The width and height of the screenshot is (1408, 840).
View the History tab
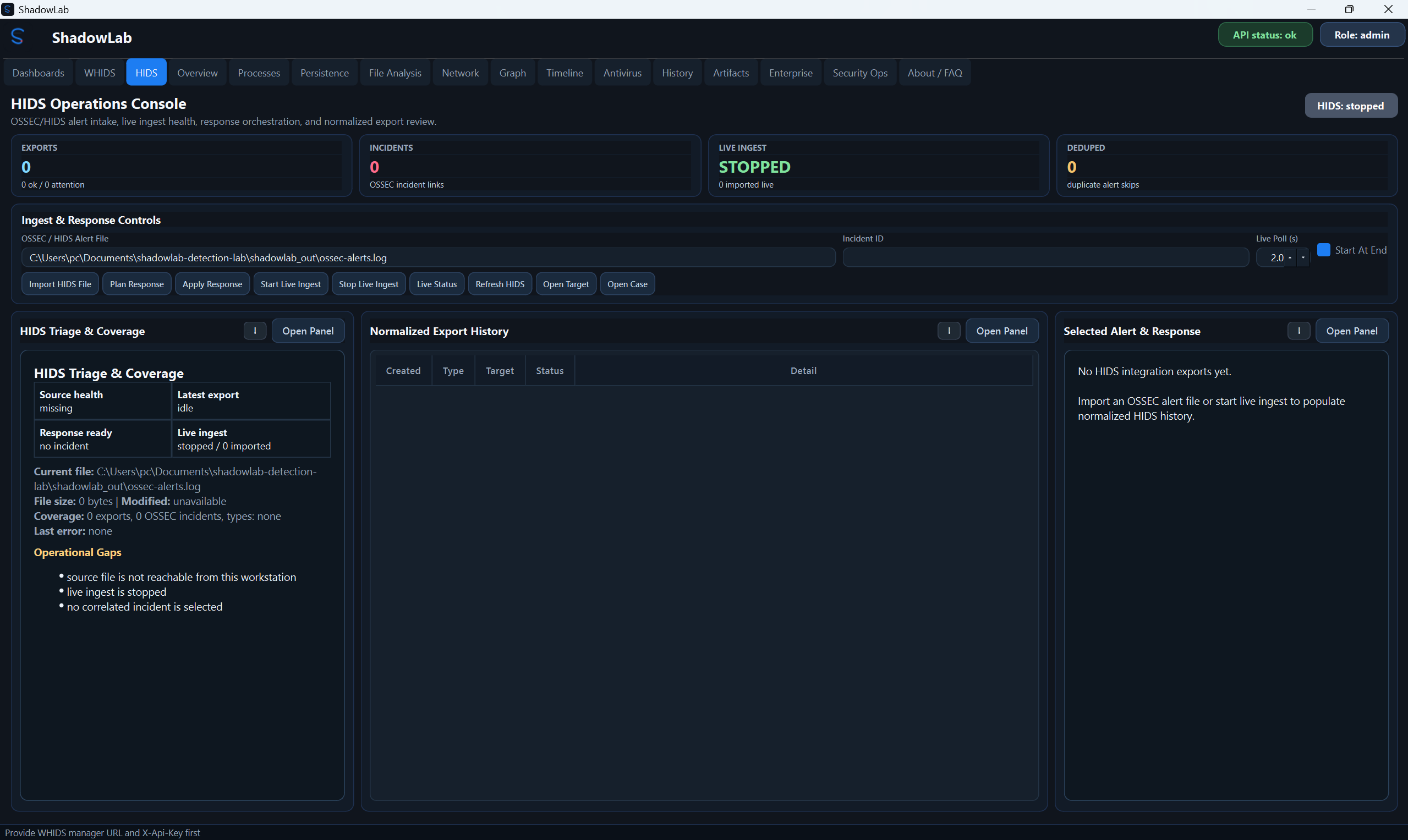click(677, 73)
